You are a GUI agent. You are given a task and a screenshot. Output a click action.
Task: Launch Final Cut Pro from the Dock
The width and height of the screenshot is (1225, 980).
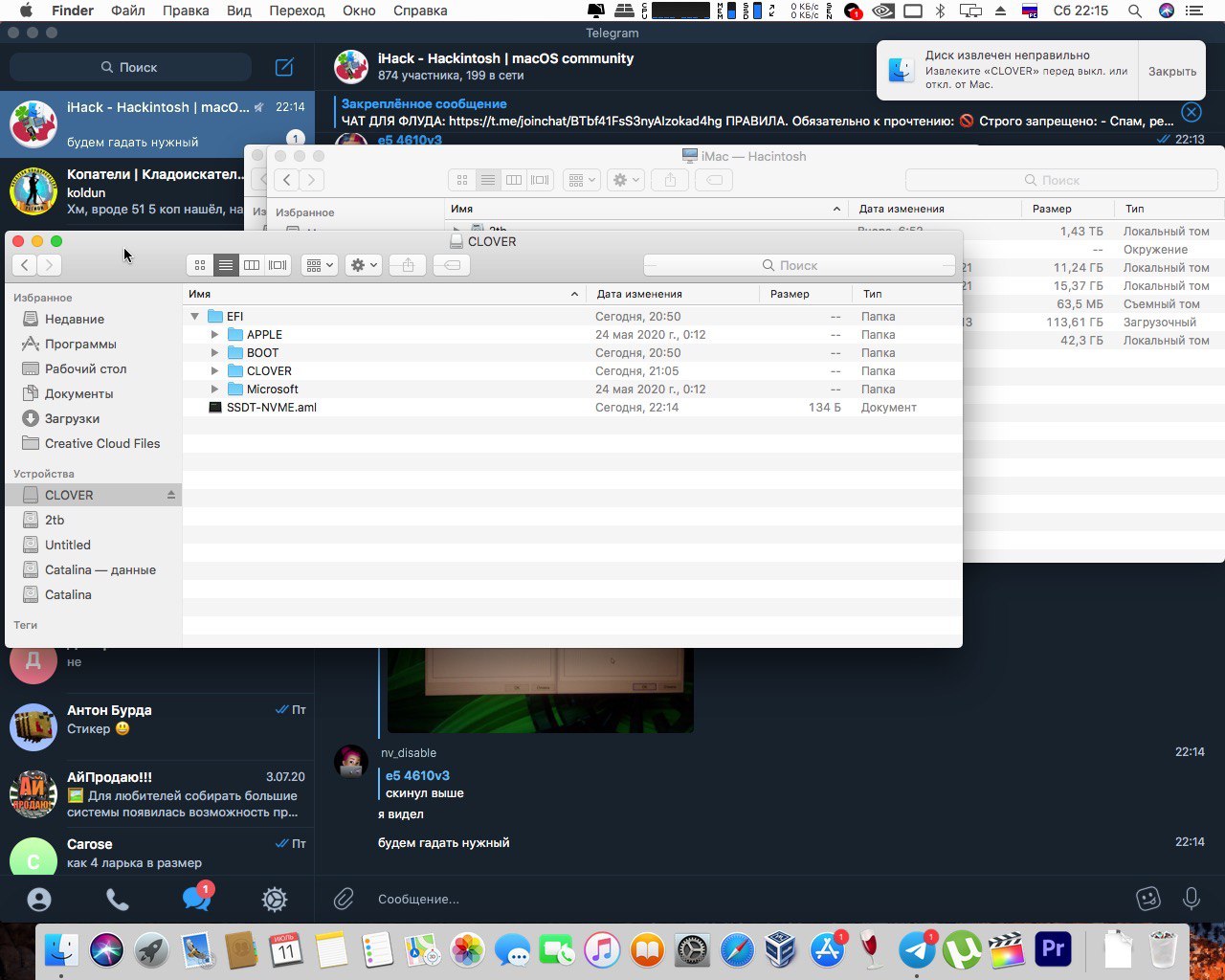pyautogui.click(x=1006, y=950)
